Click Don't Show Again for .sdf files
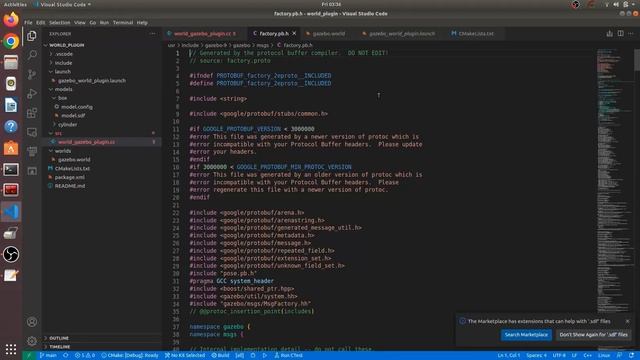The image size is (640, 360). tap(593, 335)
